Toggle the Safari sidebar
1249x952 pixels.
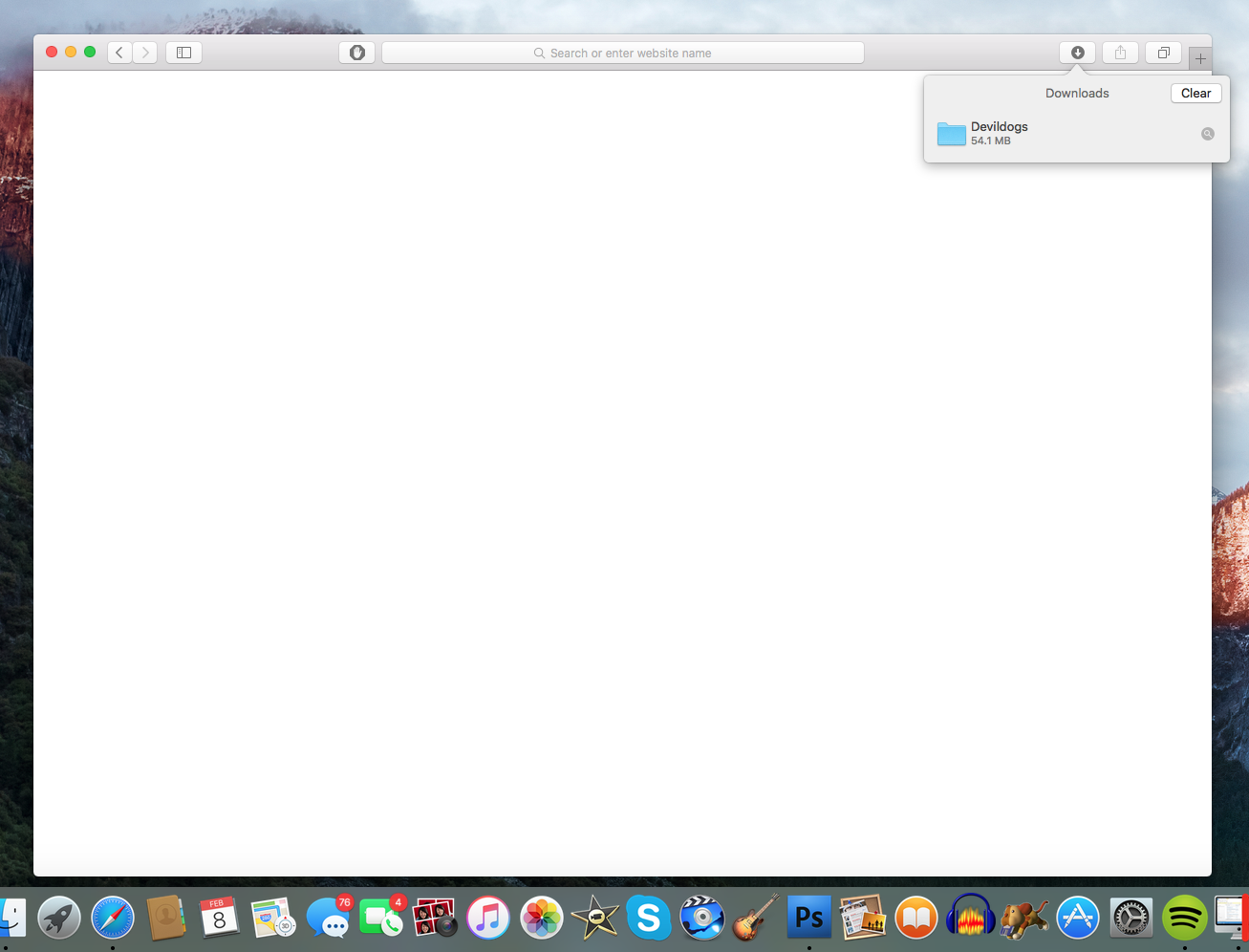coord(183,53)
